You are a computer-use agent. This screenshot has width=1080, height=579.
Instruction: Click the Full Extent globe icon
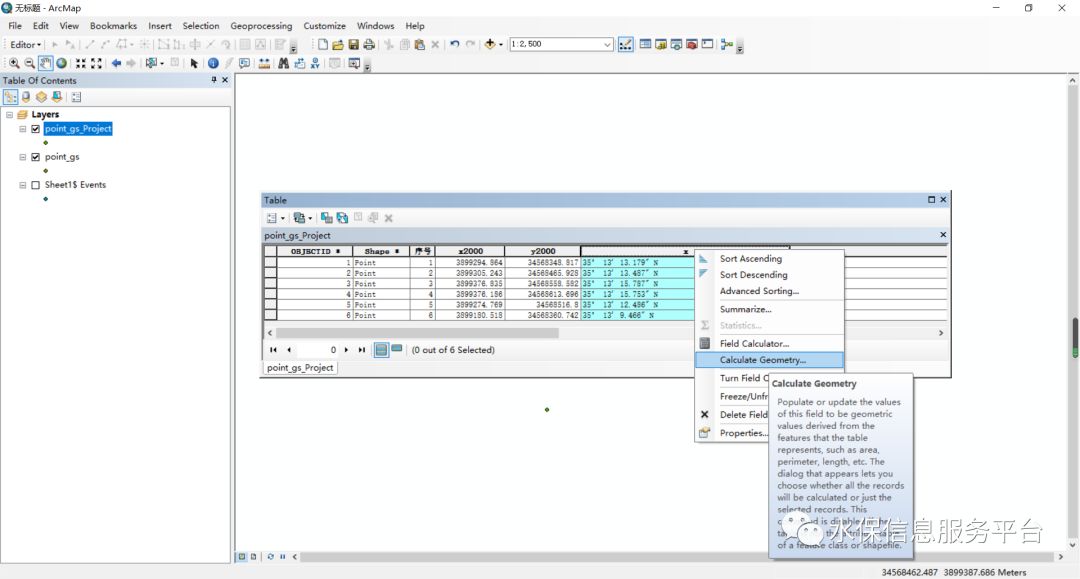click(x=62, y=63)
